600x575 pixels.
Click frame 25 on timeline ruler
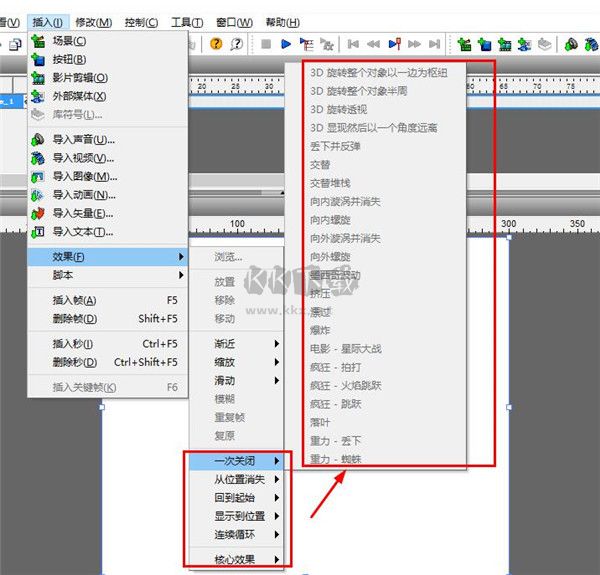pos(235,86)
